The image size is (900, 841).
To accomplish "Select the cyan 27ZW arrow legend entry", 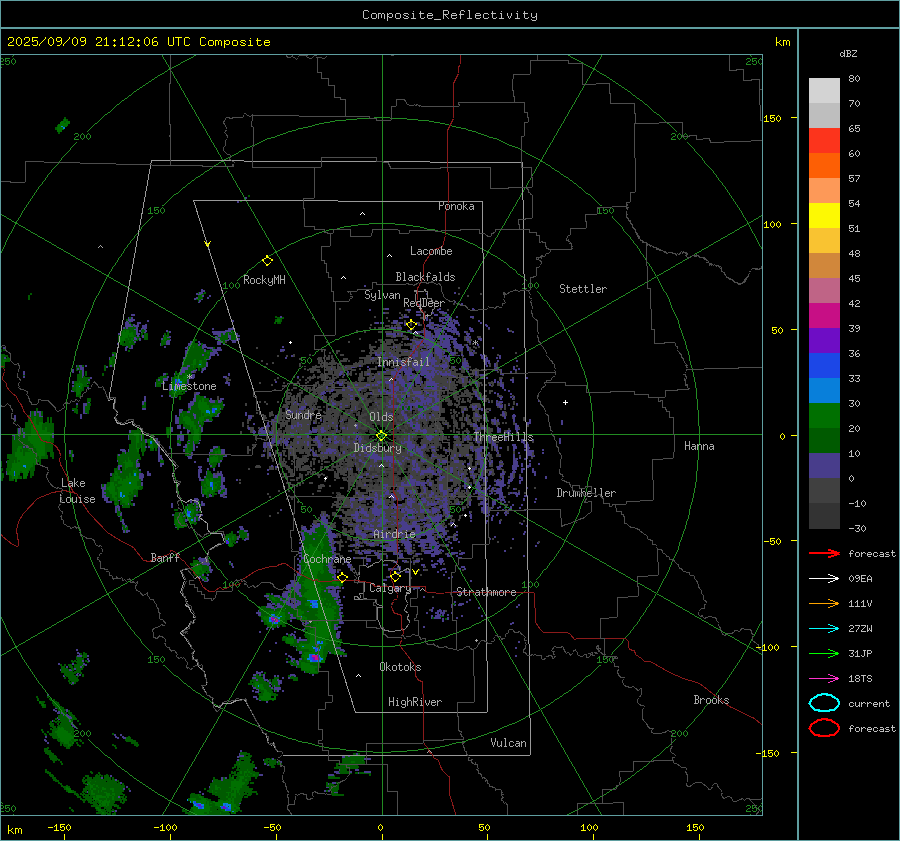I will tap(824, 629).
